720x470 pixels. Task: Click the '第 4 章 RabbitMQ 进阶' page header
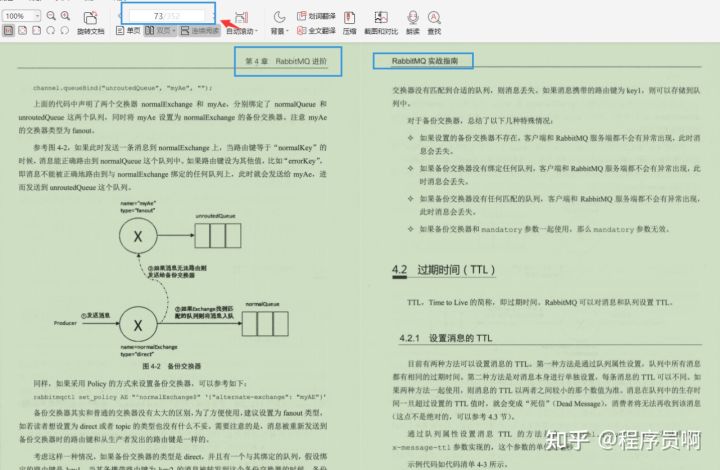(x=286, y=61)
